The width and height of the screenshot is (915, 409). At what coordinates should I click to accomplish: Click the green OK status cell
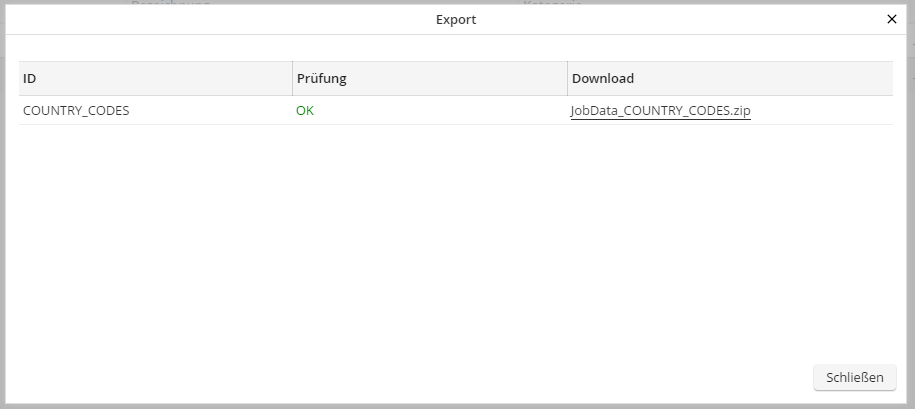305,111
